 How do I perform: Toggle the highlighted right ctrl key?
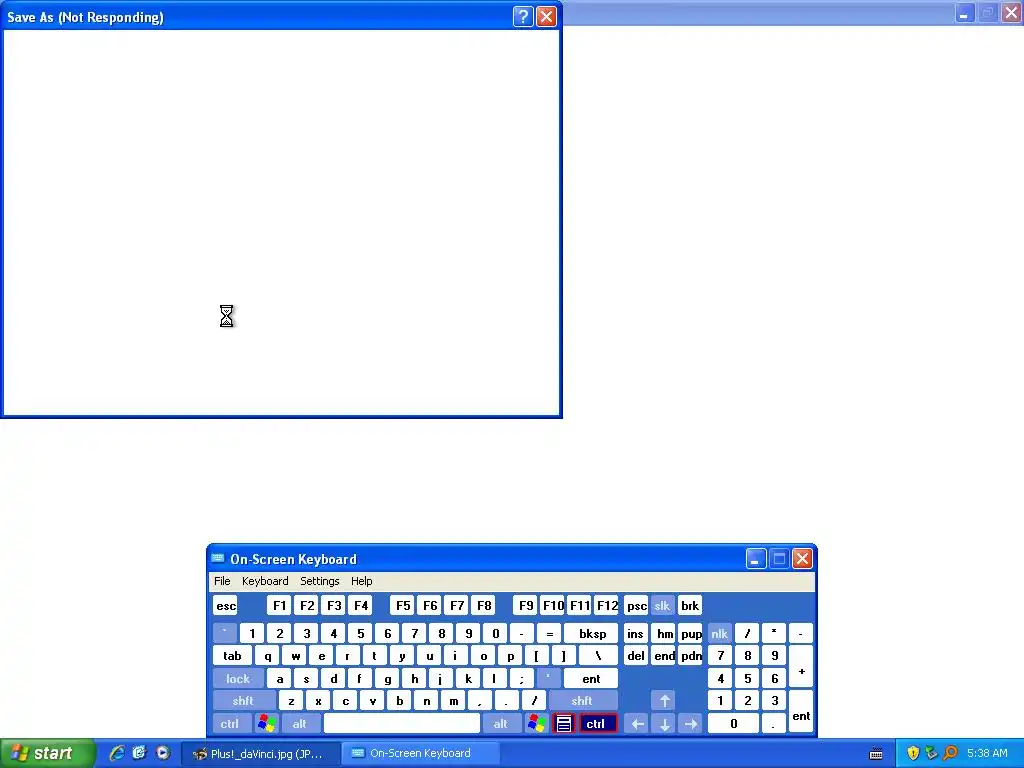tap(598, 724)
